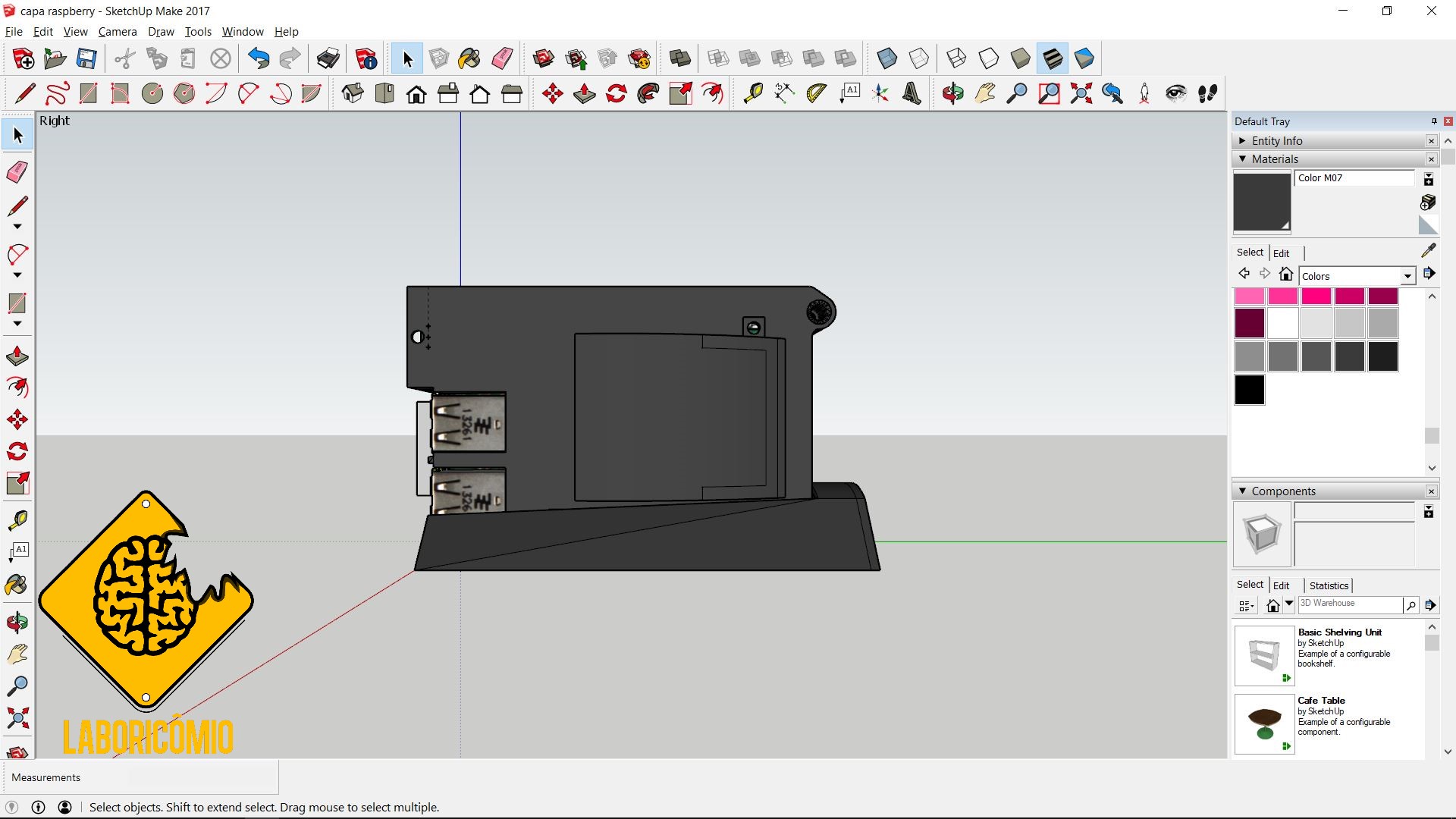
Task: Click the 3D Warehouse search field
Action: point(1350,604)
